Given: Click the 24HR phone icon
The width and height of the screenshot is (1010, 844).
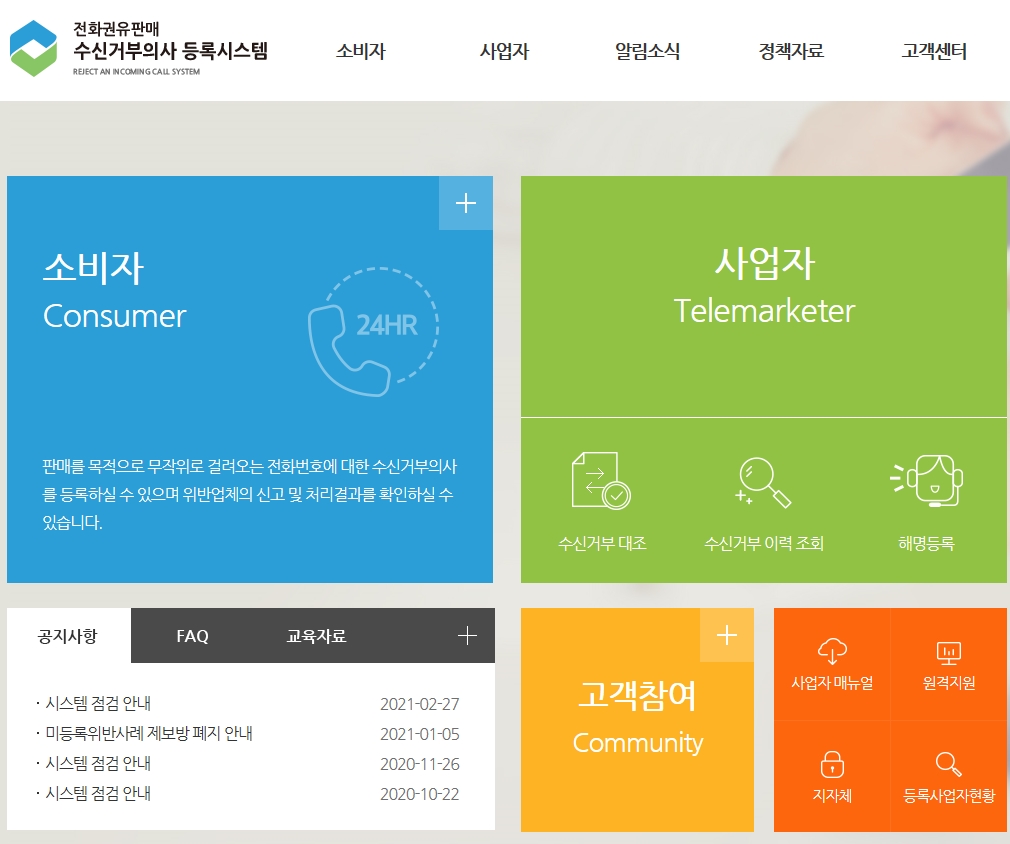Looking at the screenshot, I should point(374,331).
